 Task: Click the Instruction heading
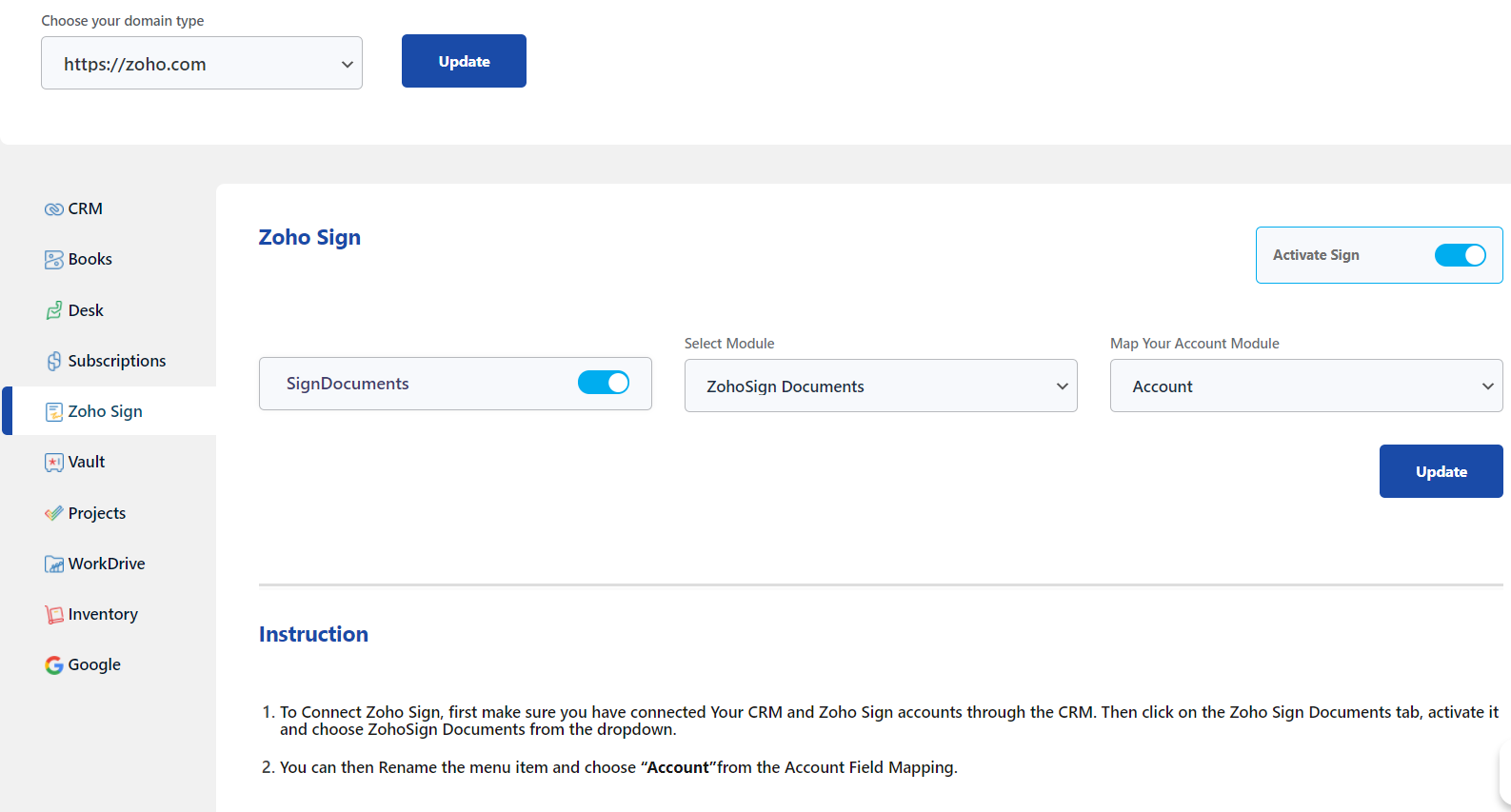coord(313,634)
